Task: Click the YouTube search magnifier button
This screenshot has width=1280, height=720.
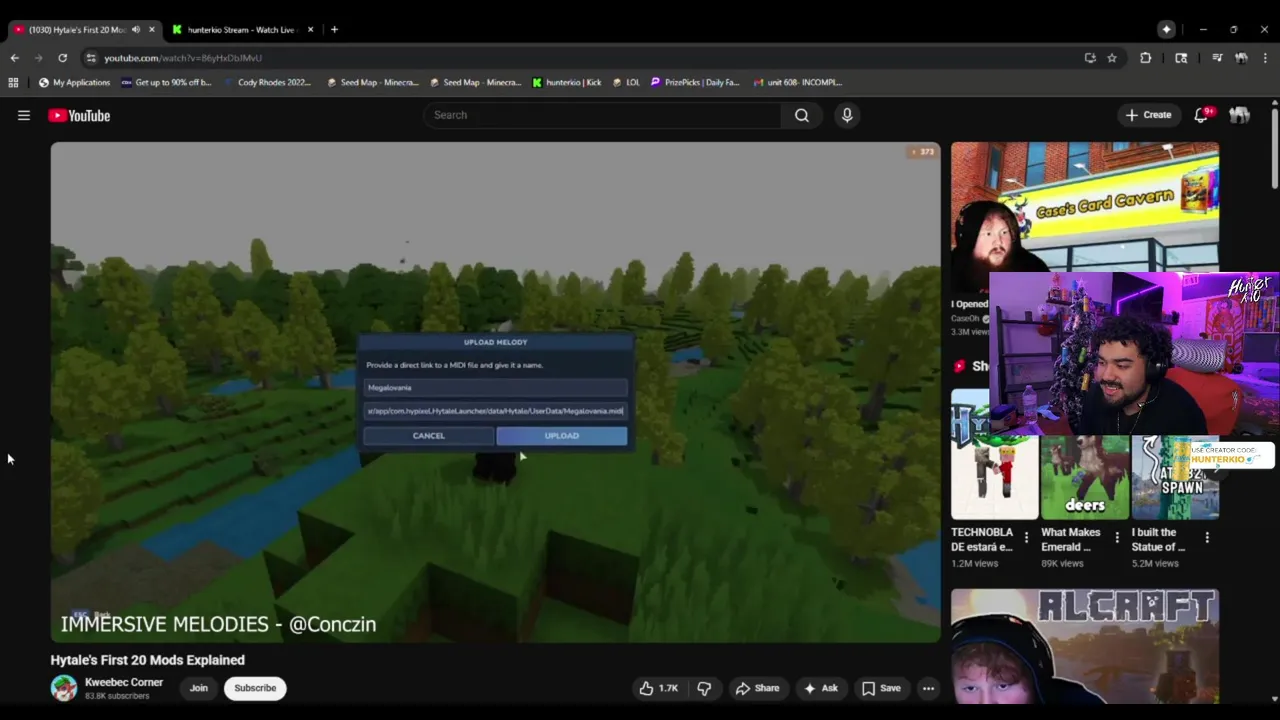Action: [x=802, y=115]
